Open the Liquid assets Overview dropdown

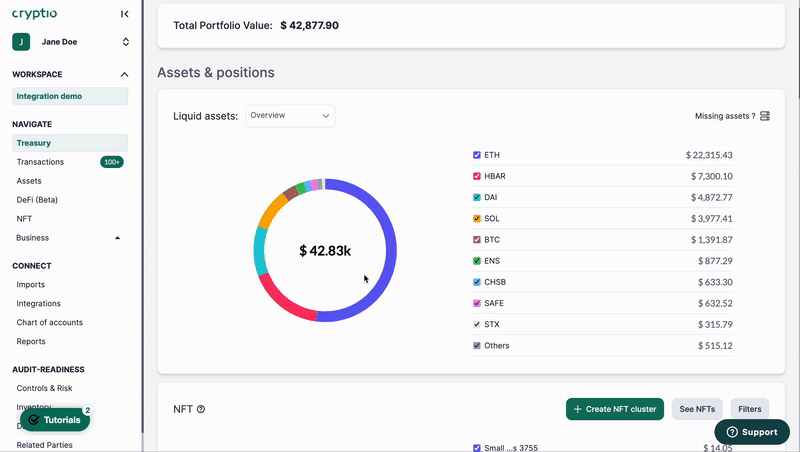click(x=290, y=116)
